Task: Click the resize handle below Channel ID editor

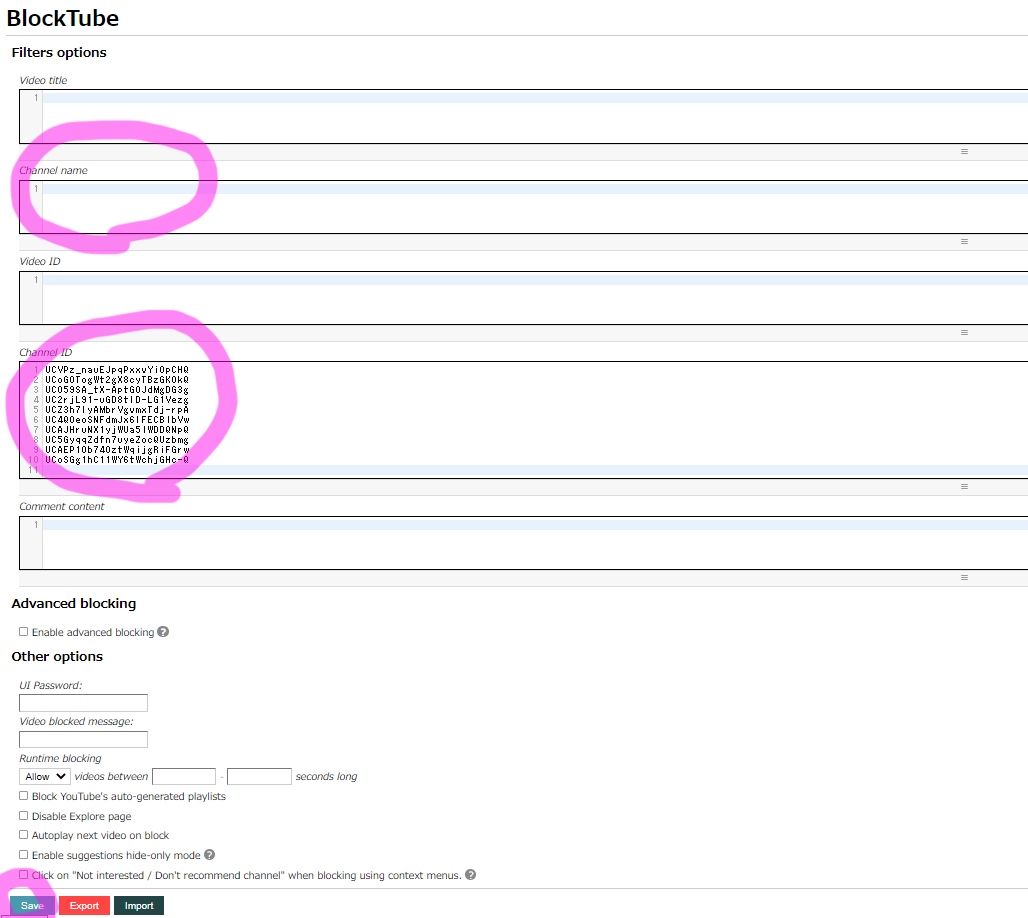Action: tap(964, 487)
